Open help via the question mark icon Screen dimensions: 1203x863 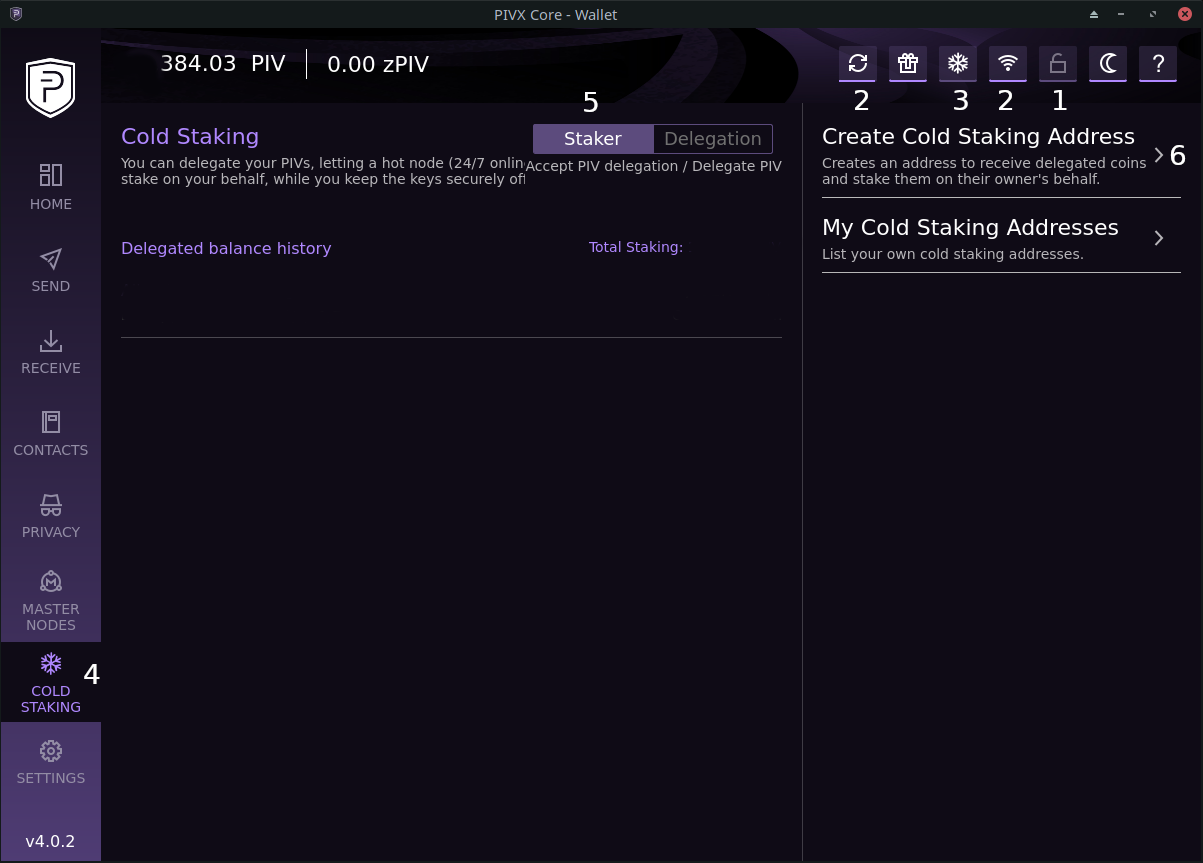point(1157,64)
